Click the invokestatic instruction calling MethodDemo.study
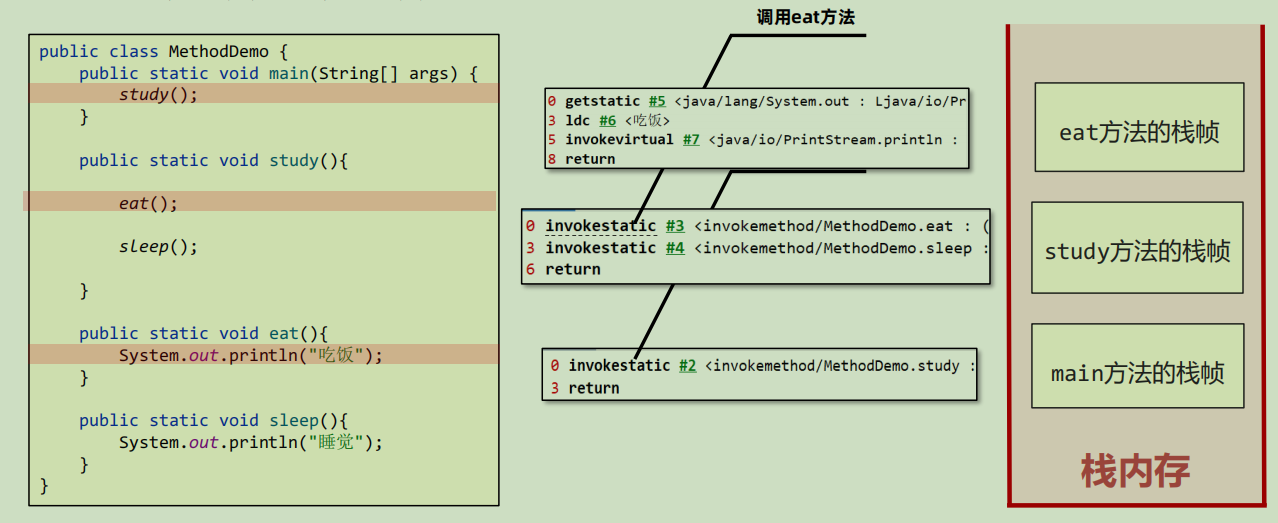Screen dimensions: 1278x523 [619, 365]
